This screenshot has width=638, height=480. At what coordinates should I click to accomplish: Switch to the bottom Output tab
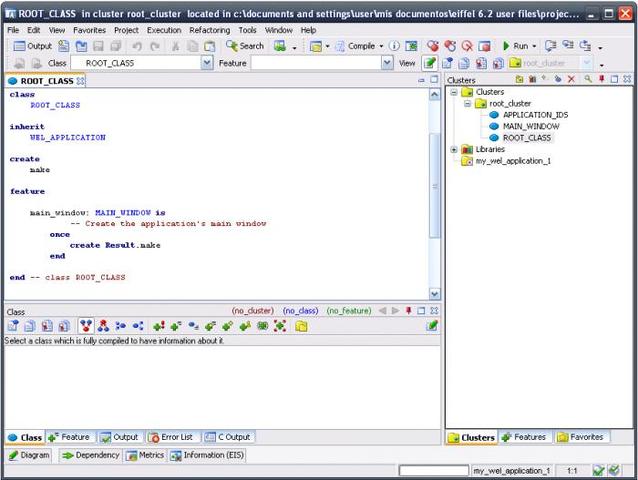click(120, 437)
